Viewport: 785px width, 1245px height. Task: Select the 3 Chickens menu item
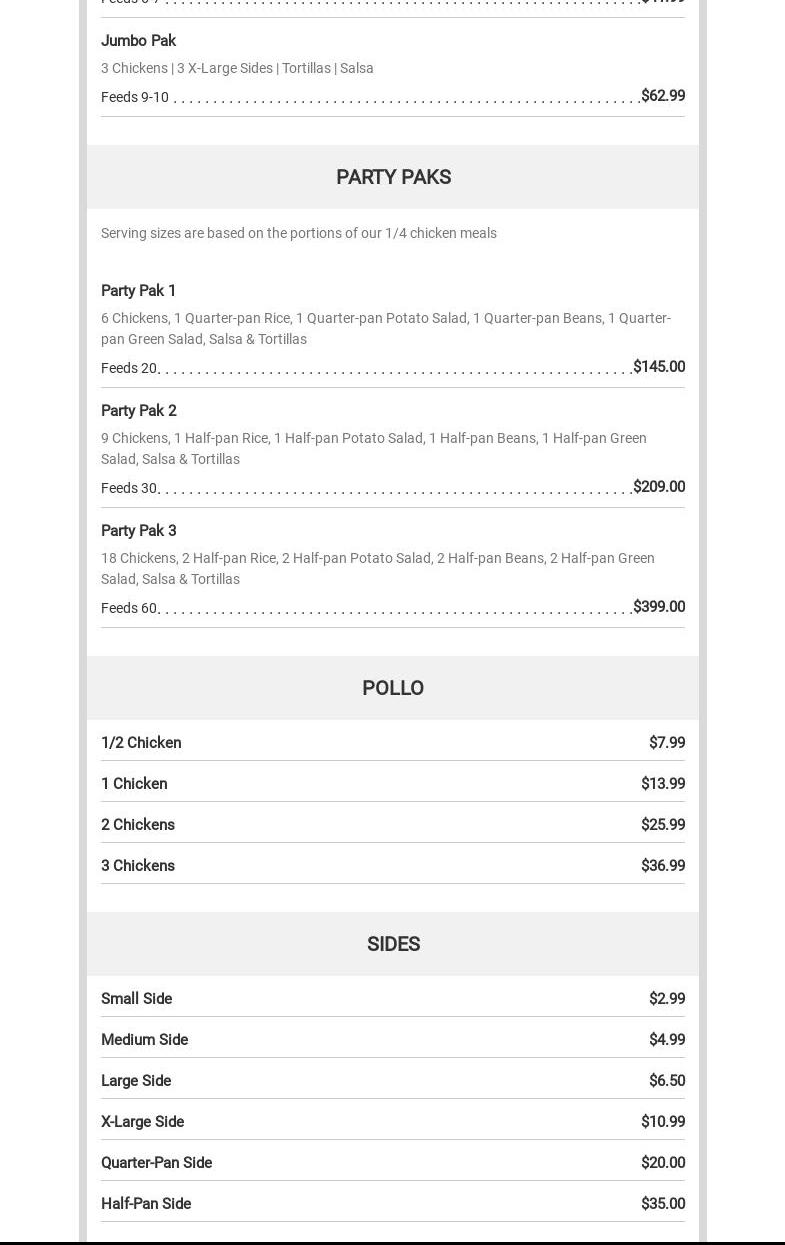point(138,866)
